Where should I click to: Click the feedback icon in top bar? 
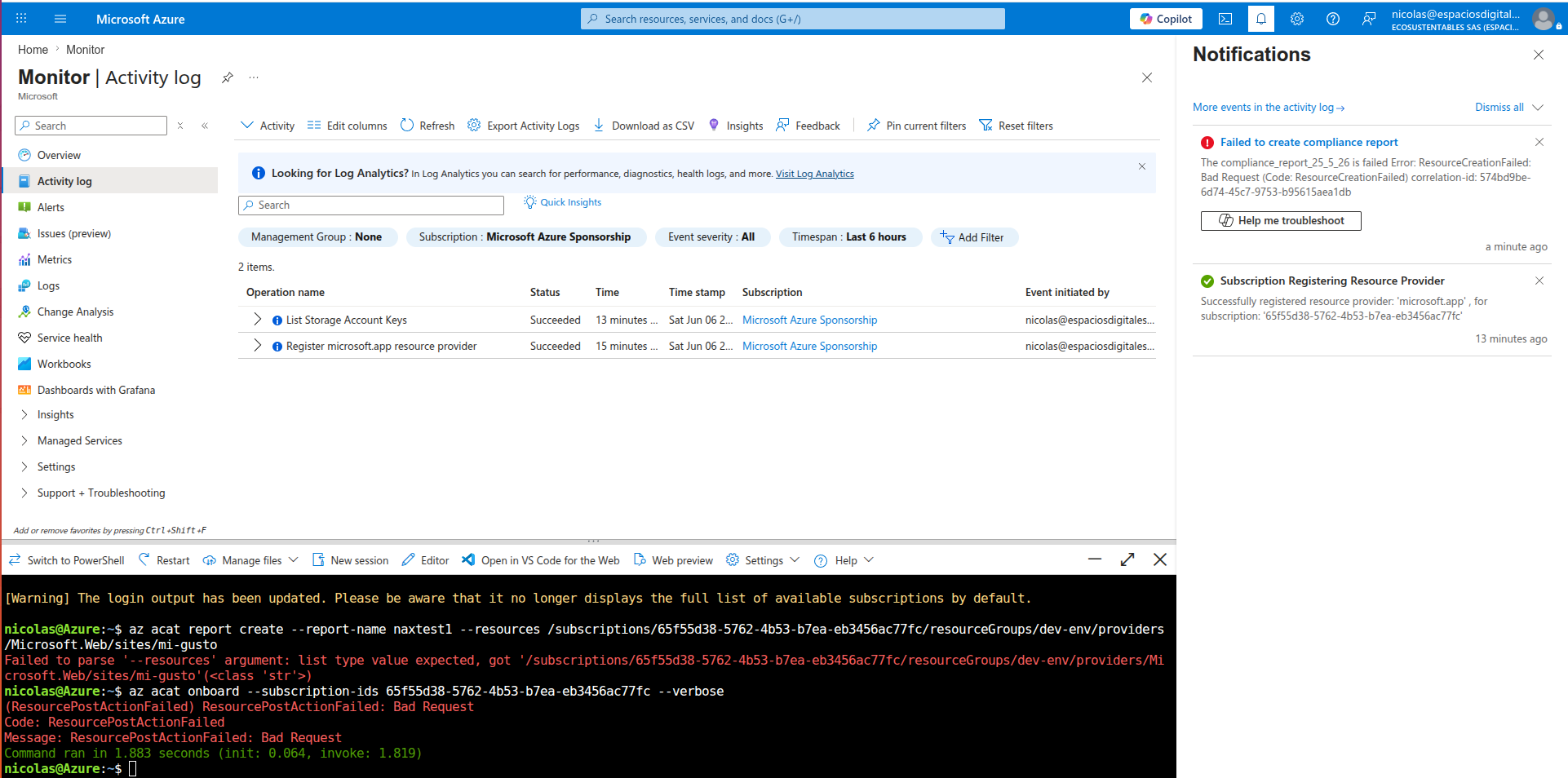[x=1369, y=19]
